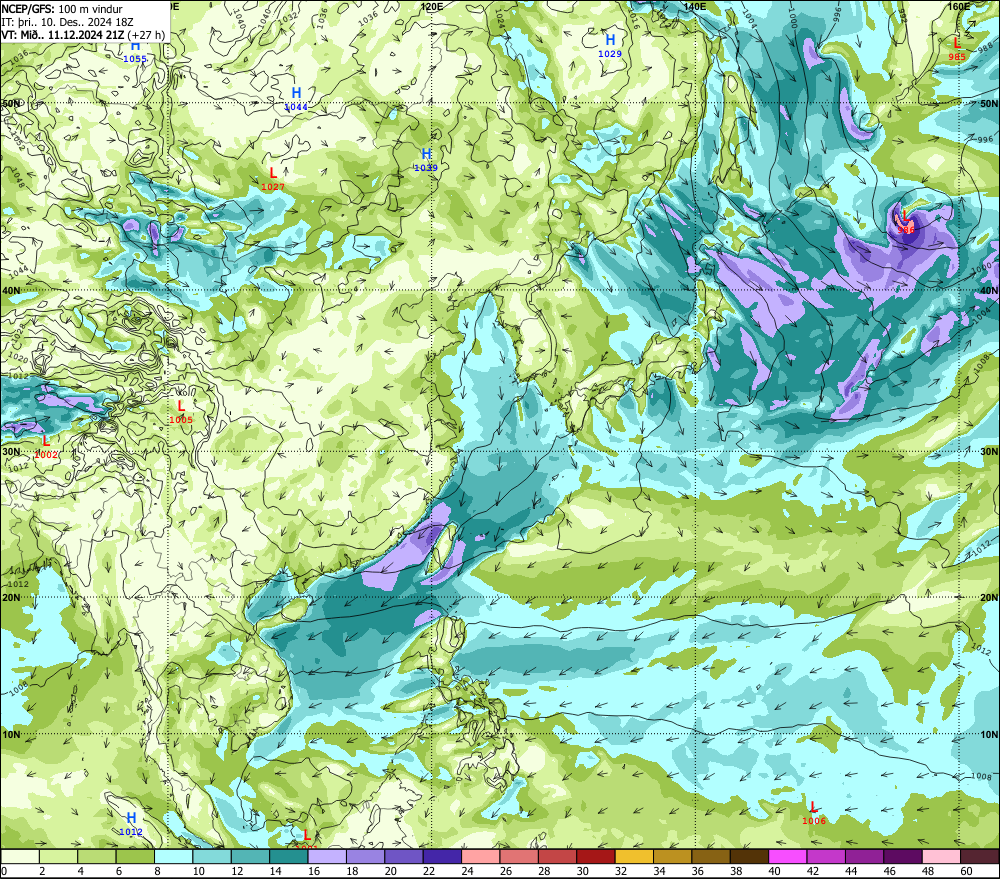Click the legend value 60

966,871
